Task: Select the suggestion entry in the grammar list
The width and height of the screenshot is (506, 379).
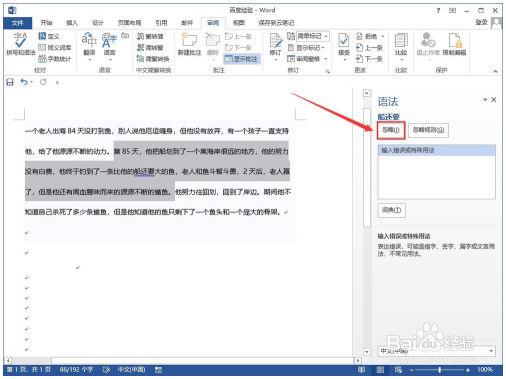Action: (x=437, y=150)
